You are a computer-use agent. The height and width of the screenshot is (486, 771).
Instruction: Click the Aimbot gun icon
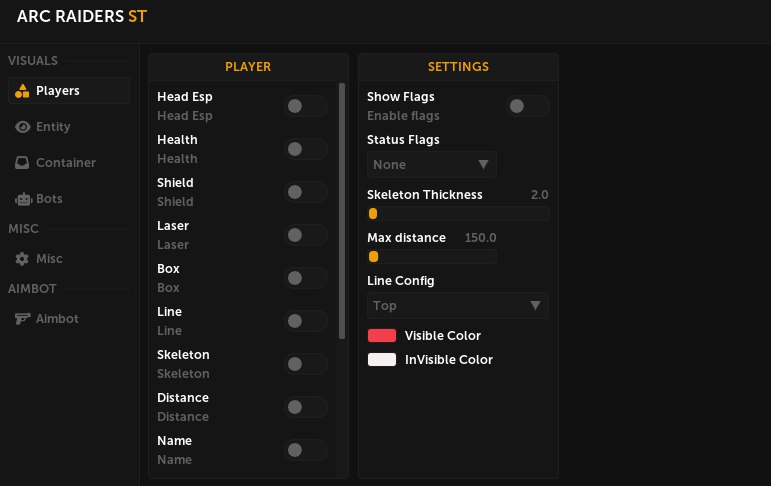tap(22, 319)
